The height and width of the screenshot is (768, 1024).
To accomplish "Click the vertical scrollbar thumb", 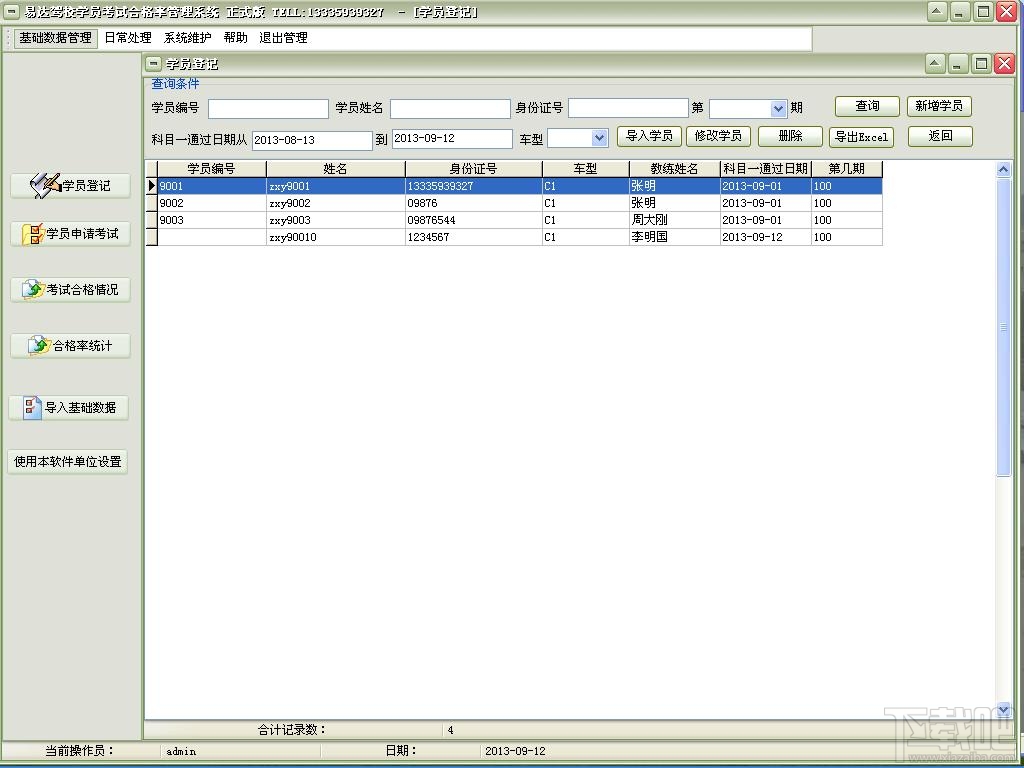I will pos(1004,327).
